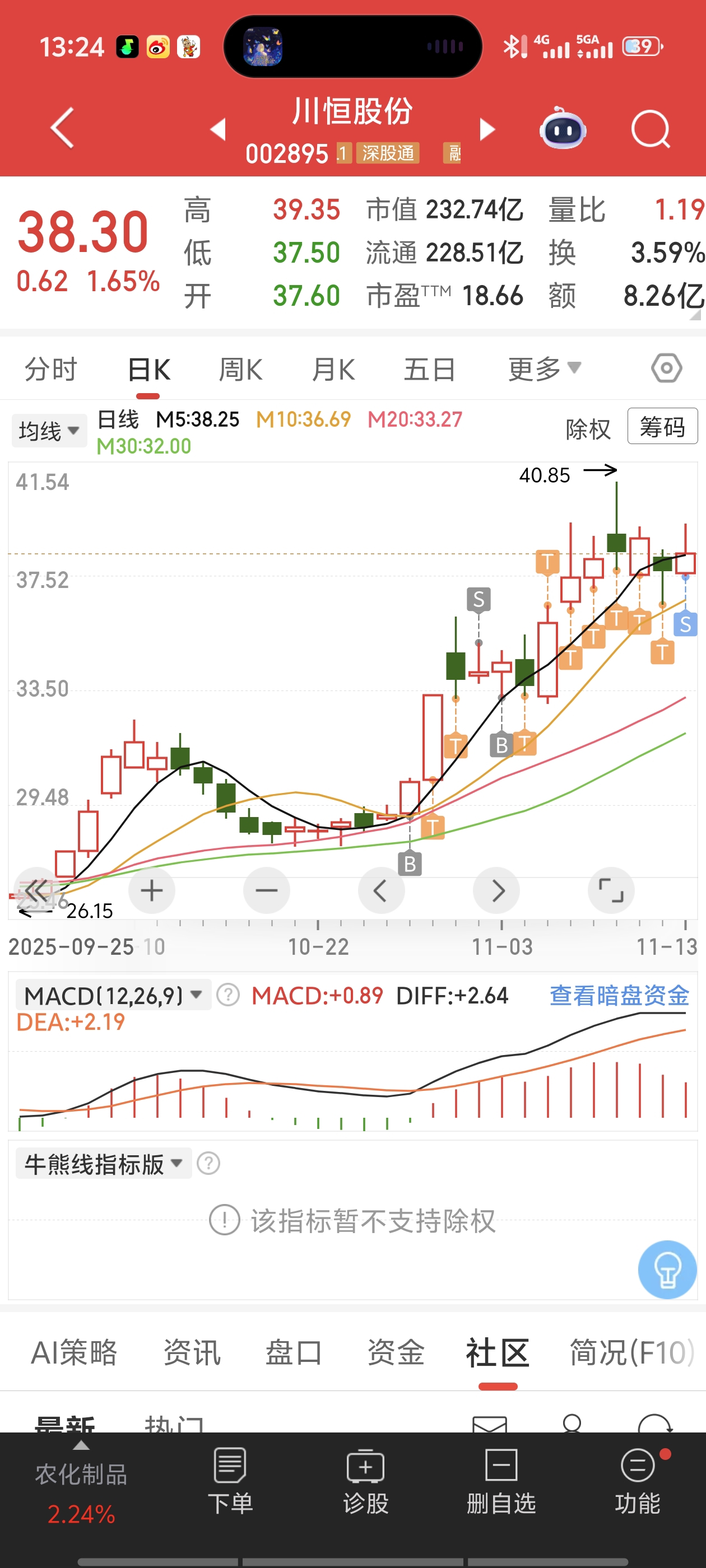Refresh community feed icon

pos(654,1424)
